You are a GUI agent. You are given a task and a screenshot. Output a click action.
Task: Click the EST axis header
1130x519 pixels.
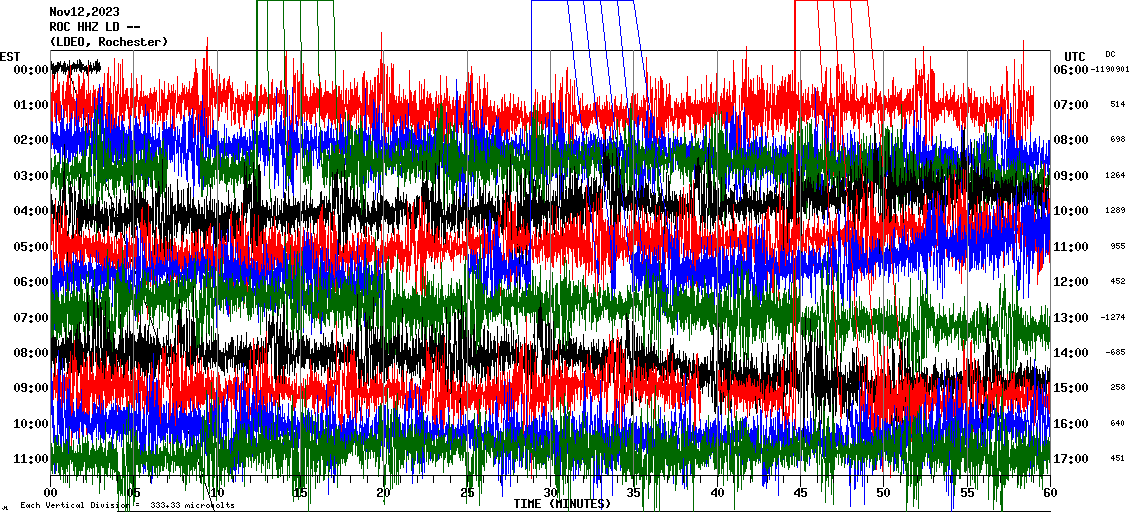tap(10, 56)
